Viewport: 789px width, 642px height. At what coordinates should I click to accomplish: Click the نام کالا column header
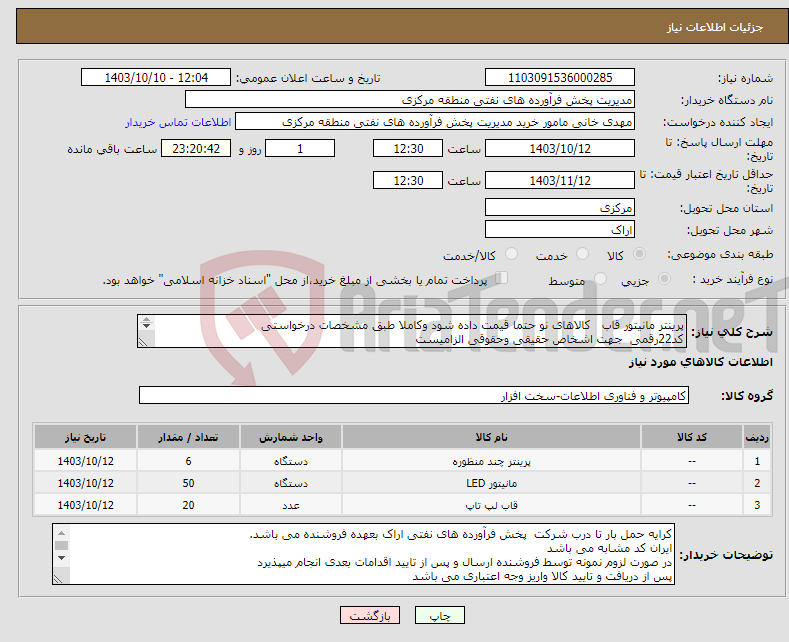[x=491, y=437]
